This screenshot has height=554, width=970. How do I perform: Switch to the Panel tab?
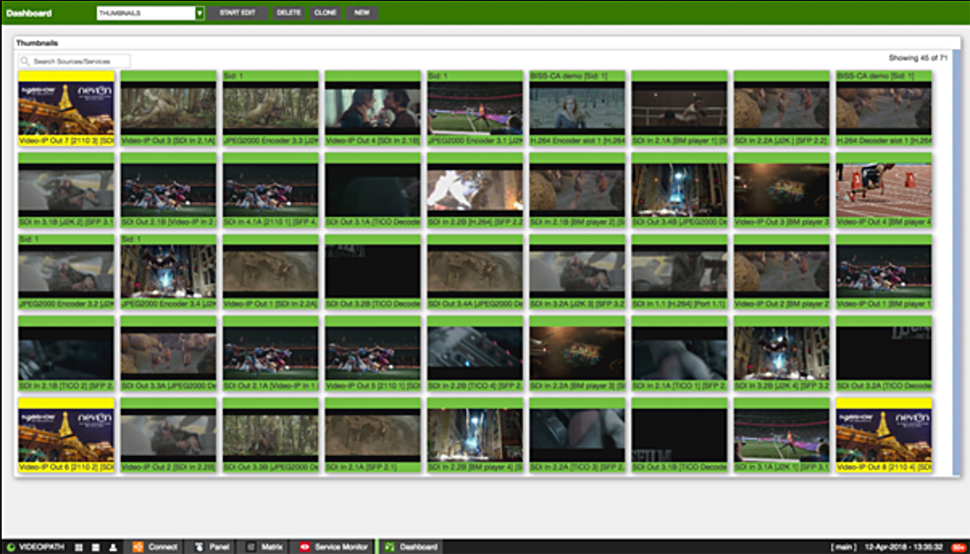click(x=212, y=547)
